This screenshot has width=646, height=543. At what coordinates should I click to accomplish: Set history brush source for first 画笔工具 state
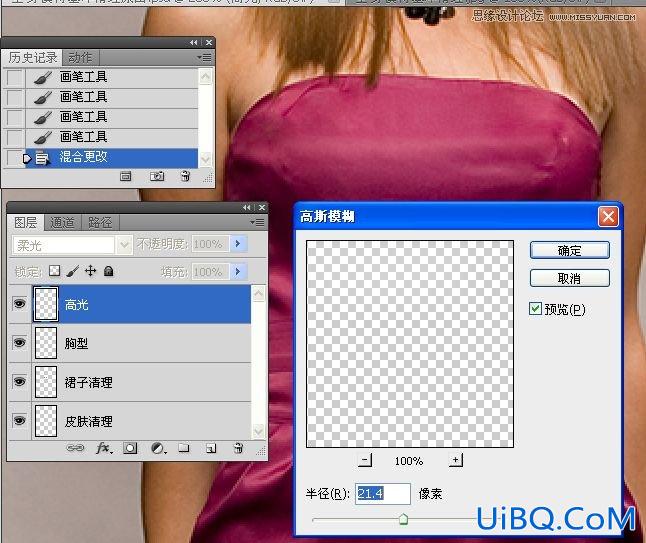click(x=14, y=77)
